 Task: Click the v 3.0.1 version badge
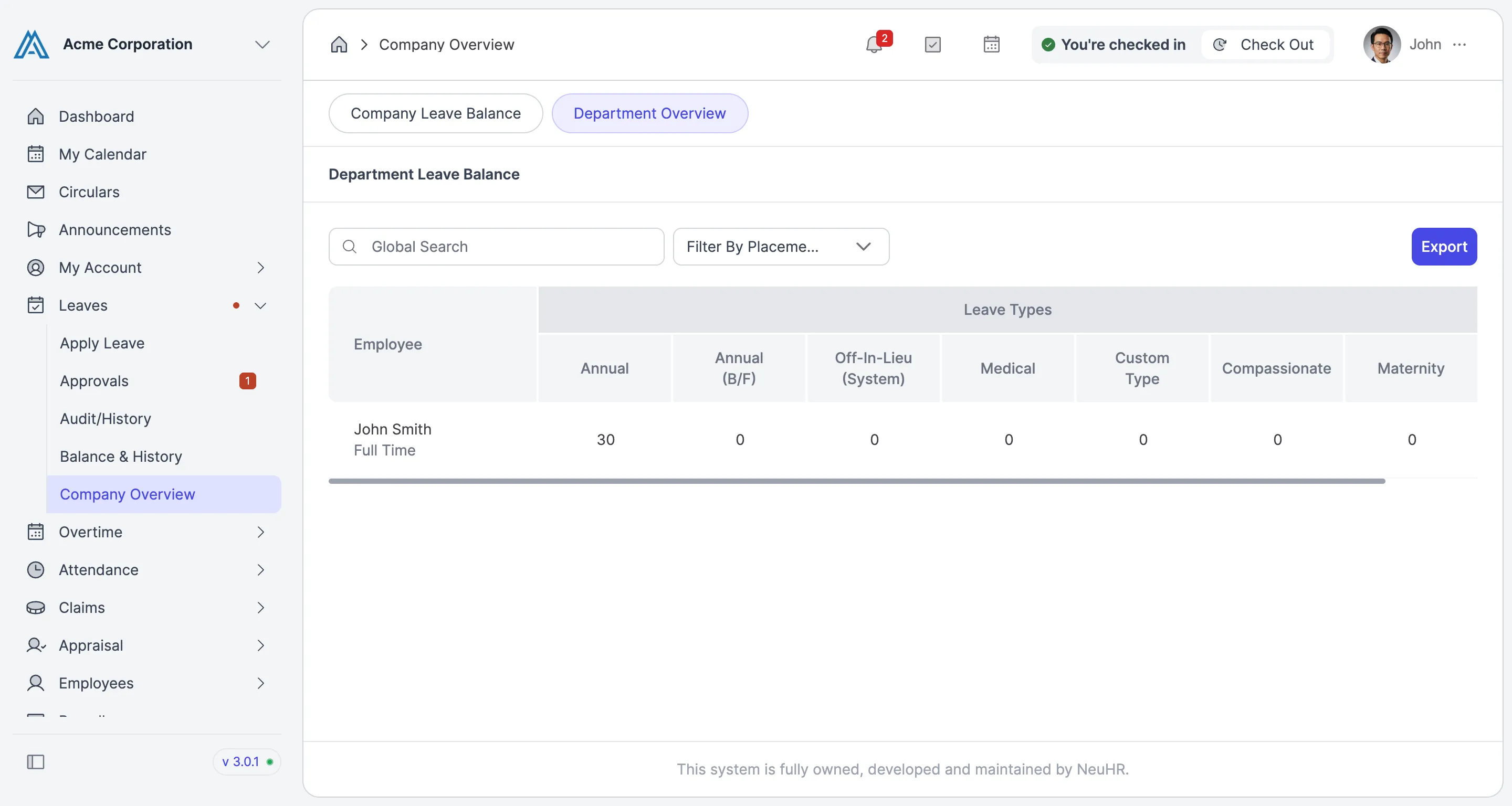pos(247,761)
